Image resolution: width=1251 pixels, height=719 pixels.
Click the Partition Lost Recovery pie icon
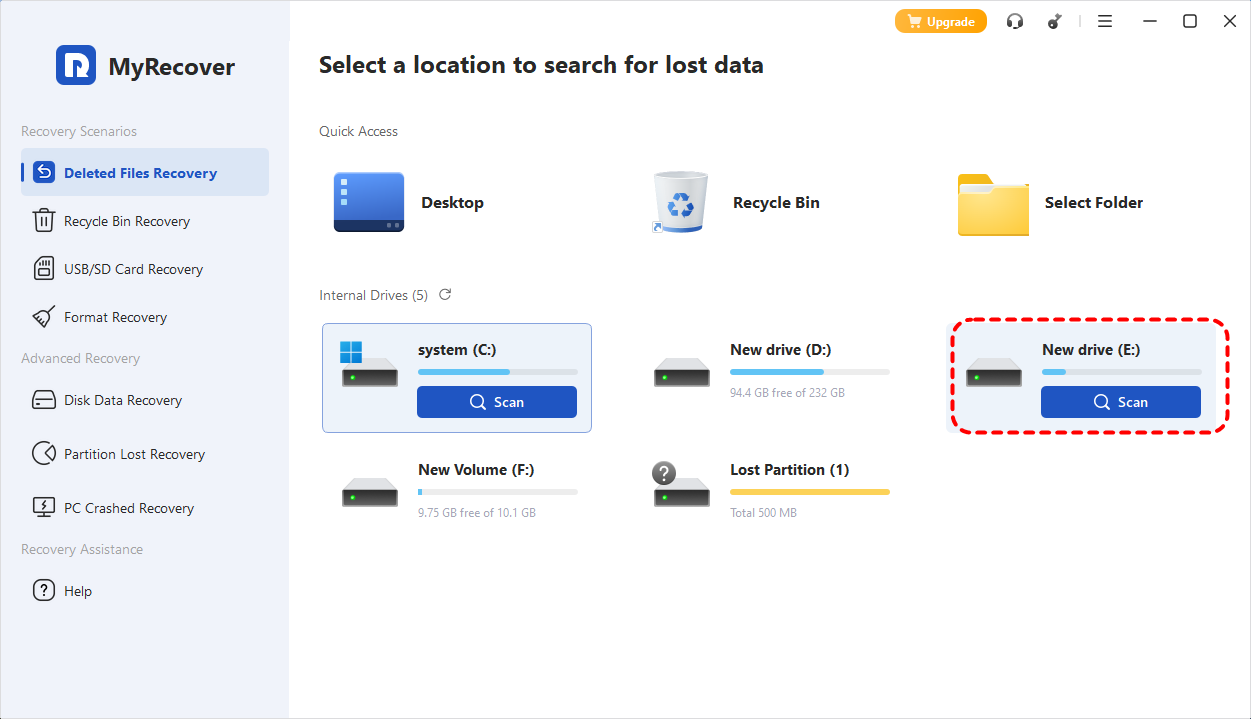44,454
